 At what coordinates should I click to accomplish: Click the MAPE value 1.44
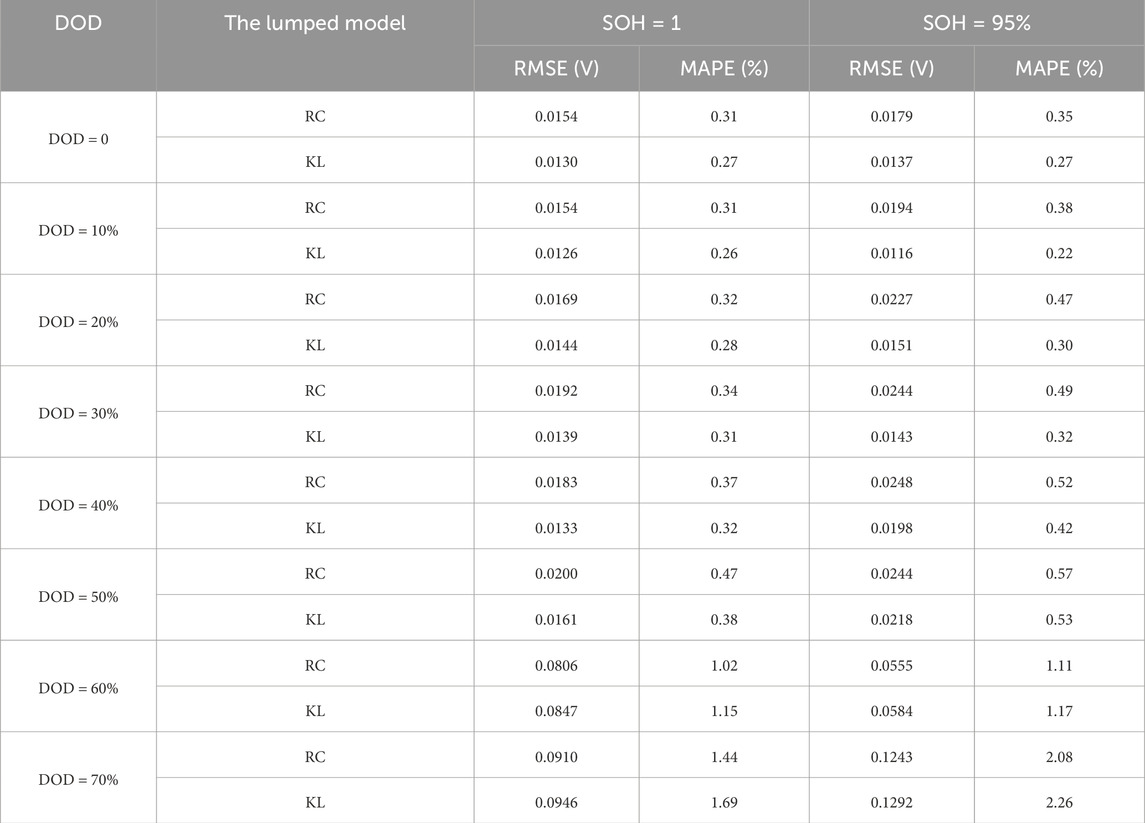[x=723, y=757]
